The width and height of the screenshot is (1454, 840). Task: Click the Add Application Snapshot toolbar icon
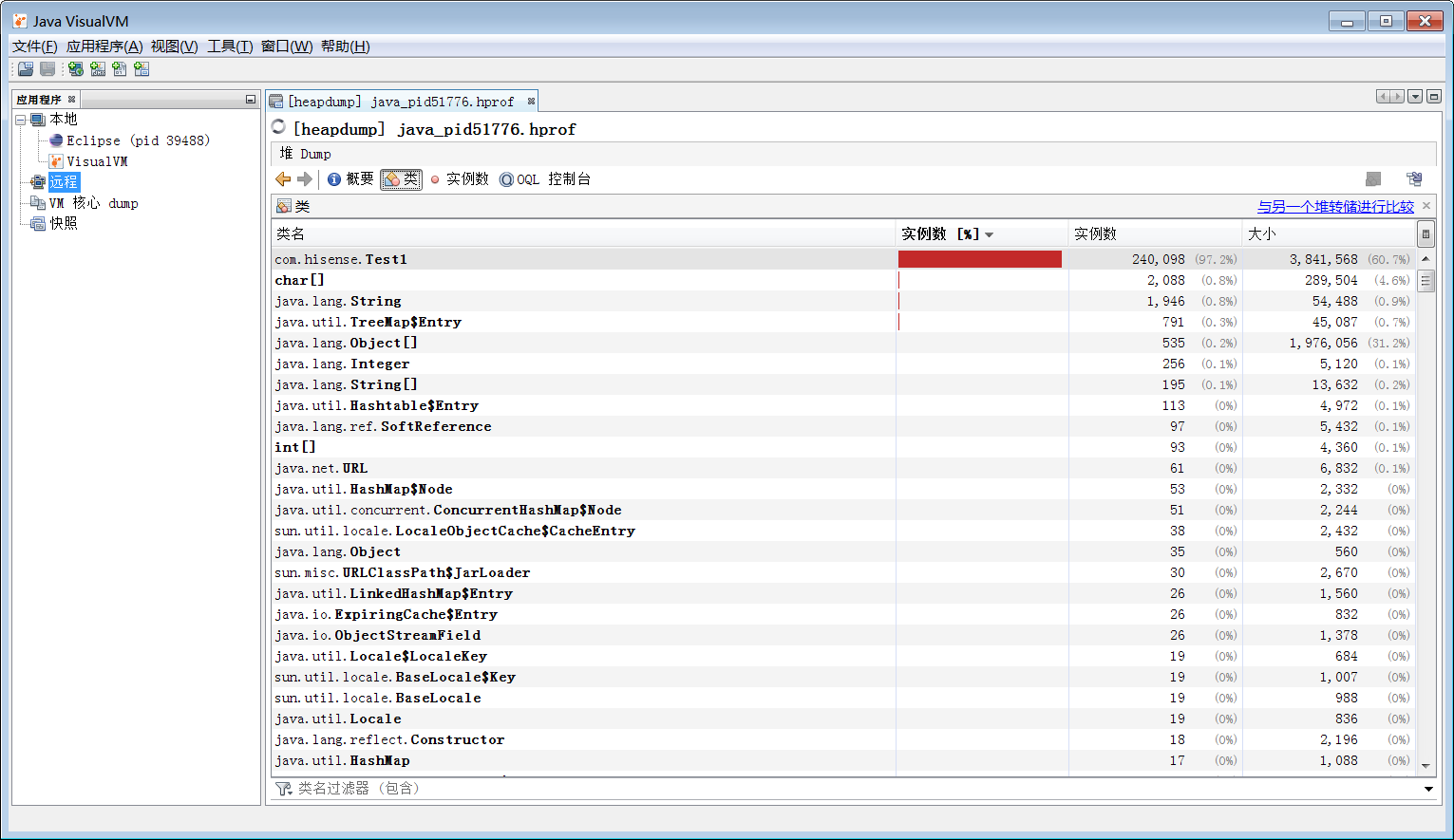[142, 69]
